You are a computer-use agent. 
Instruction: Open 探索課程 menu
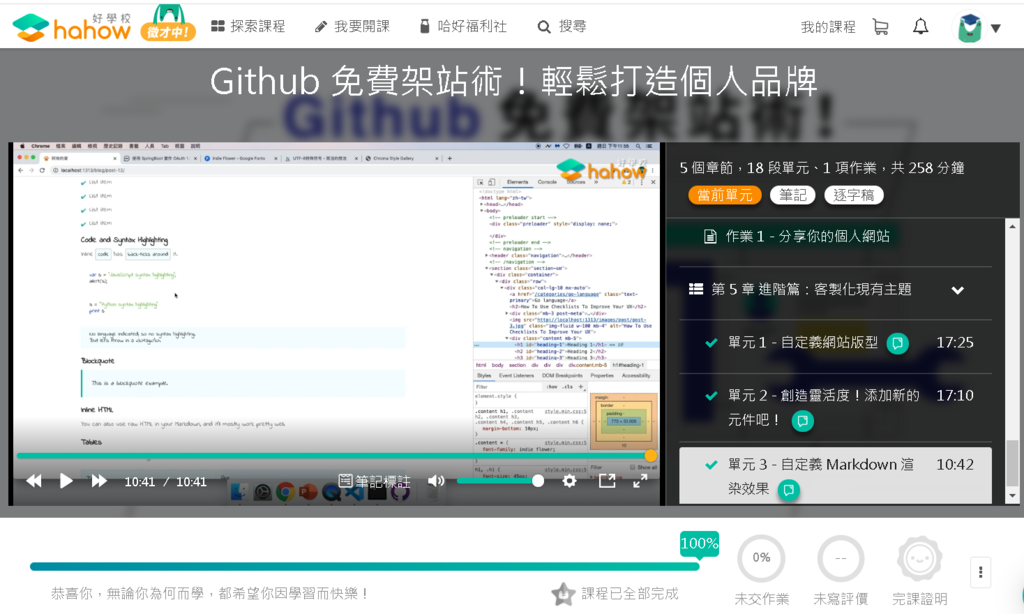248,26
